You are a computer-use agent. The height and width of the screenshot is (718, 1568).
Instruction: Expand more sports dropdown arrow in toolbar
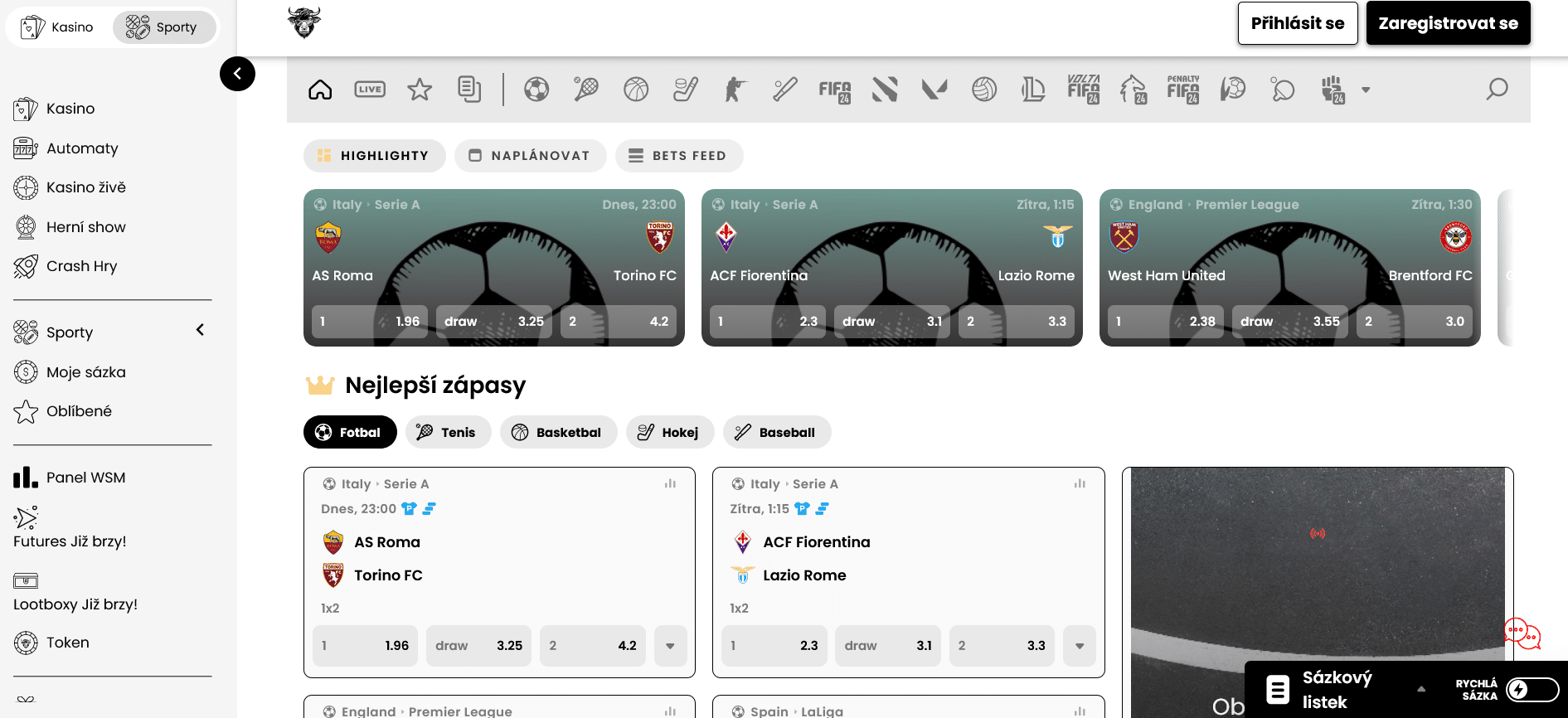(1366, 90)
